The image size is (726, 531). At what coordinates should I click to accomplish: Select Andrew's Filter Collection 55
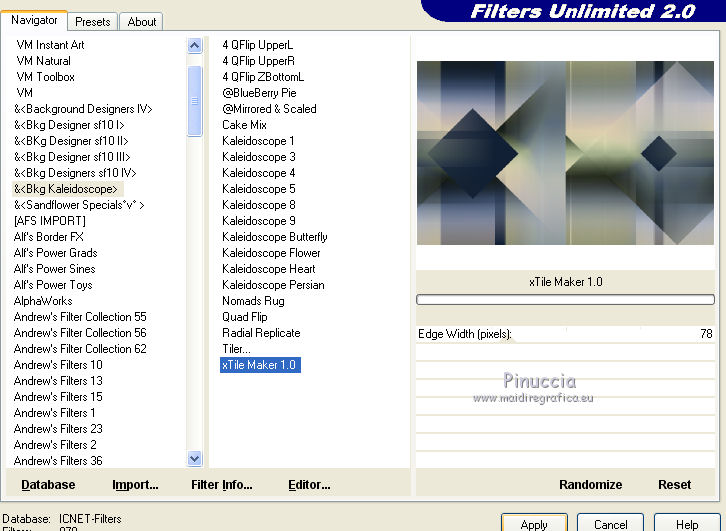point(80,317)
